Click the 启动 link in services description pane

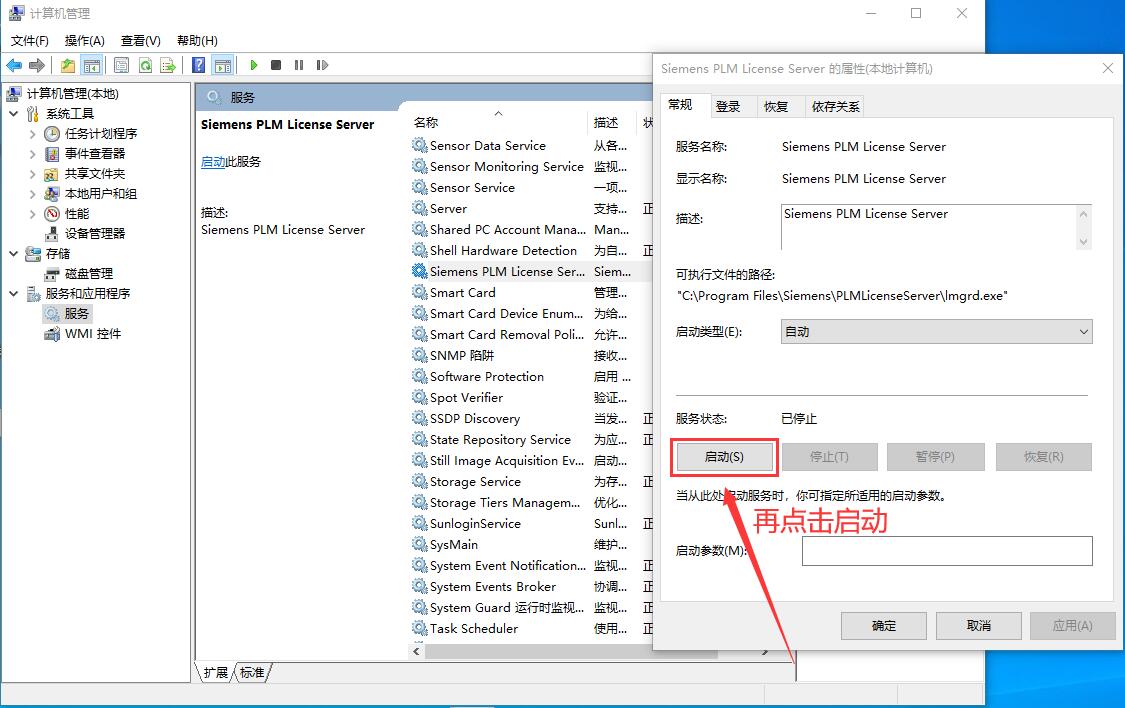click(x=213, y=162)
